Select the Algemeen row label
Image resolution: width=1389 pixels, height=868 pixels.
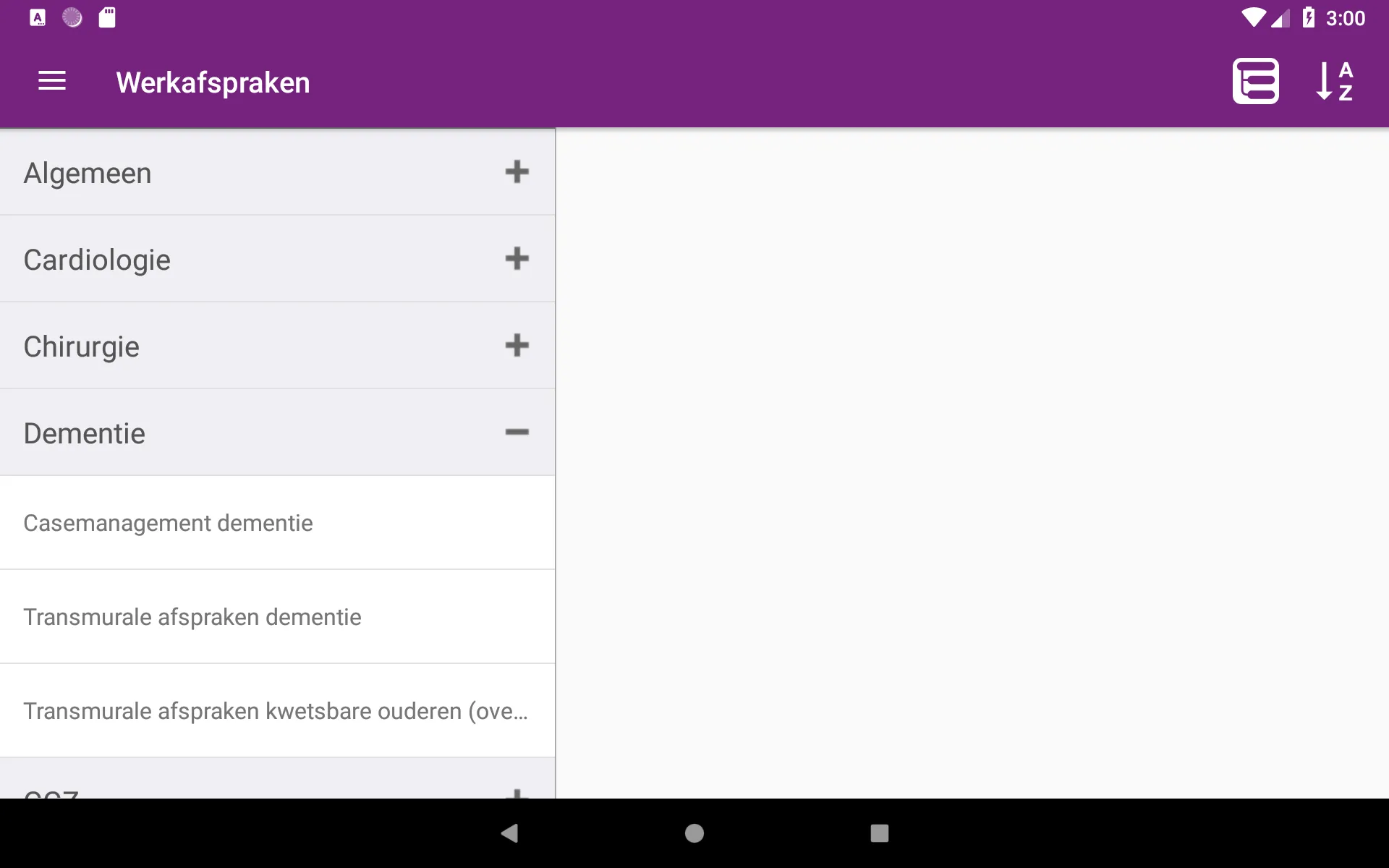click(88, 174)
